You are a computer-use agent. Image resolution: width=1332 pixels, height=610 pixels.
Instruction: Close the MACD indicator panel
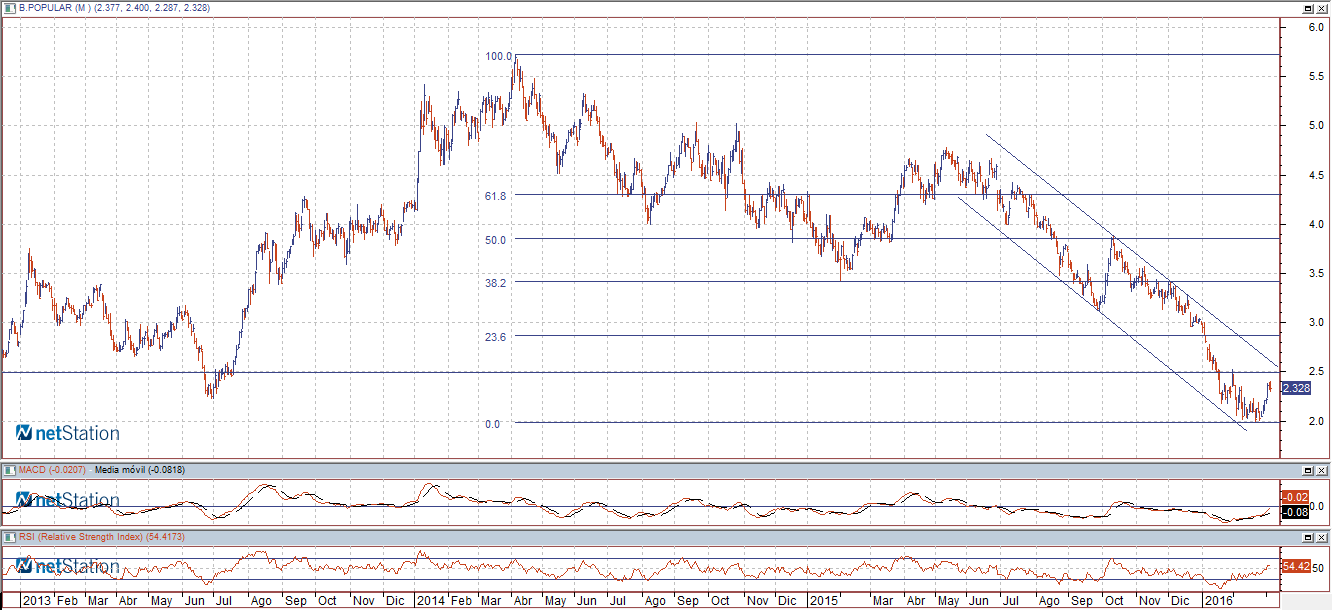click(1321, 470)
